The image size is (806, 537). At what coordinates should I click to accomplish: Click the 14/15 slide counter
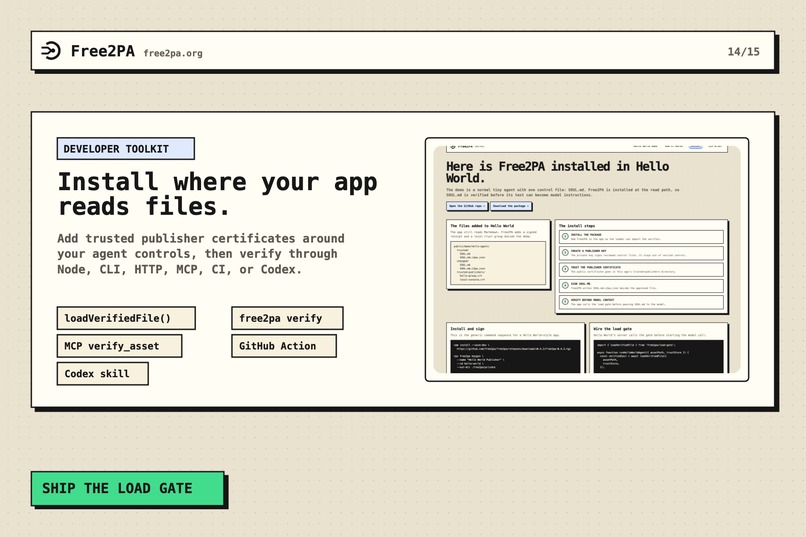tap(743, 51)
